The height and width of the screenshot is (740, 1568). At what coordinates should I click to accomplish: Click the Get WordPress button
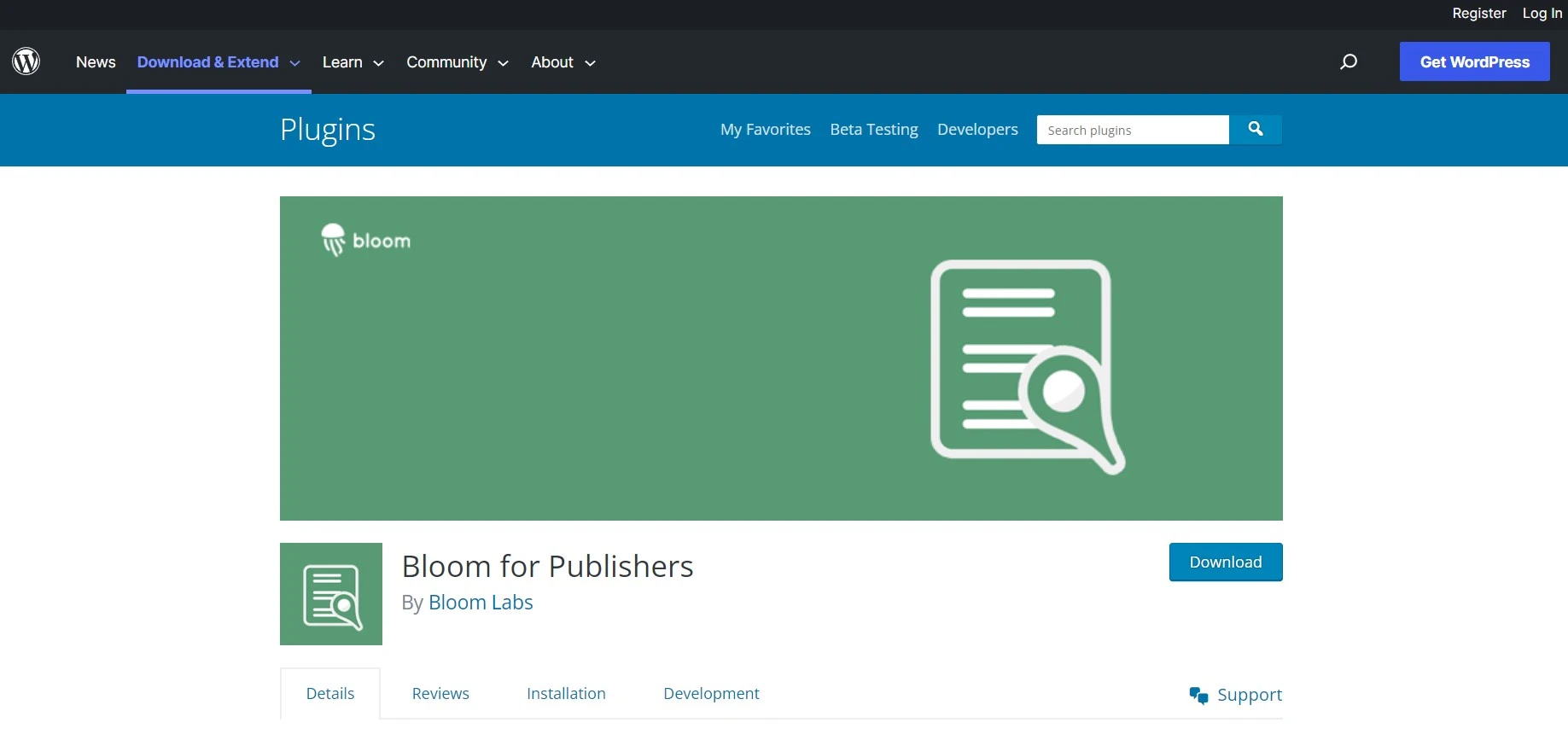(x=1474, y=61)
